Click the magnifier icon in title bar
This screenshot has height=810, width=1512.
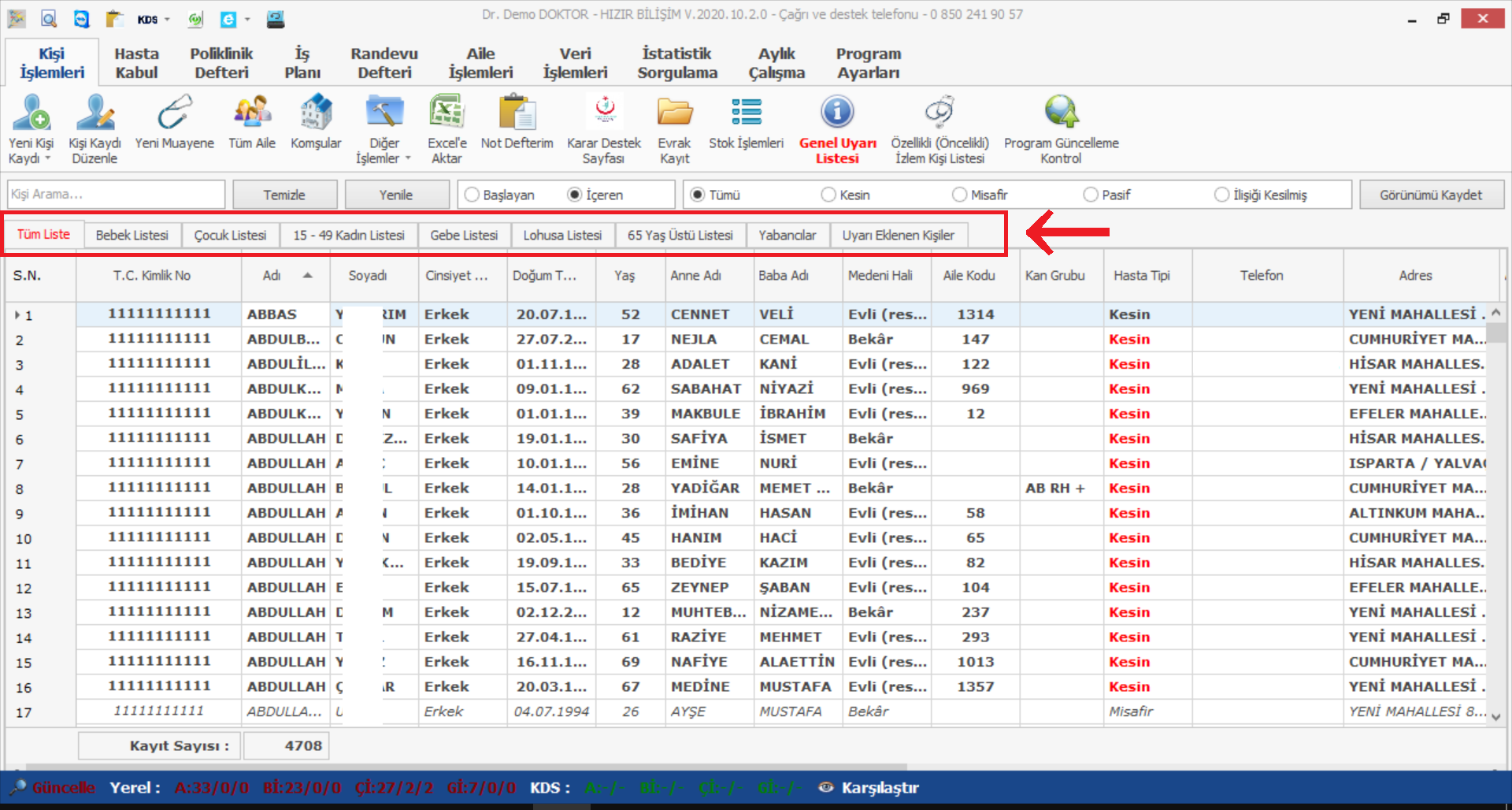[x=49, y=19]
